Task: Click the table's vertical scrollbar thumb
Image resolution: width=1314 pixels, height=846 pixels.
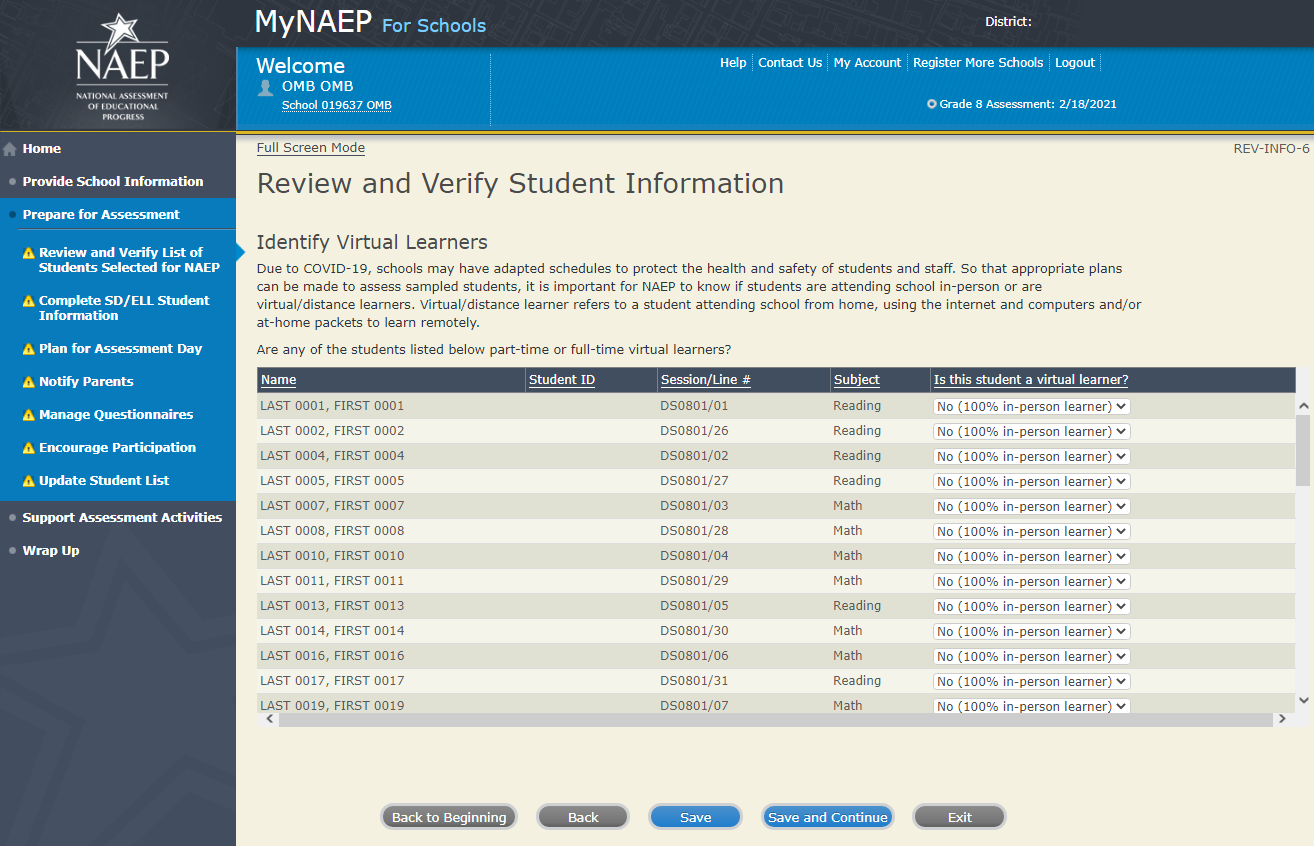Action: point(1302,450)
